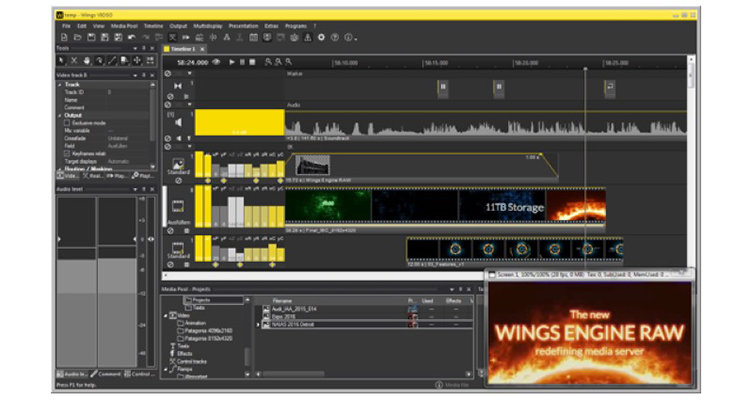The width and height of the screenshot is (750, 400).
Task: Select the Audi_IAA_2015_014 project row
Action: pyautogui.click(x=367, y=309)
